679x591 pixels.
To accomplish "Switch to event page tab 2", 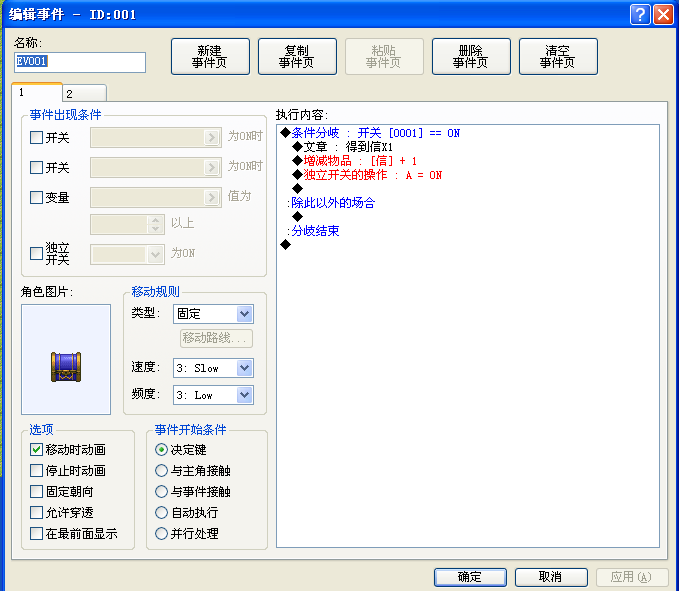I will click(x=84, y=94).
